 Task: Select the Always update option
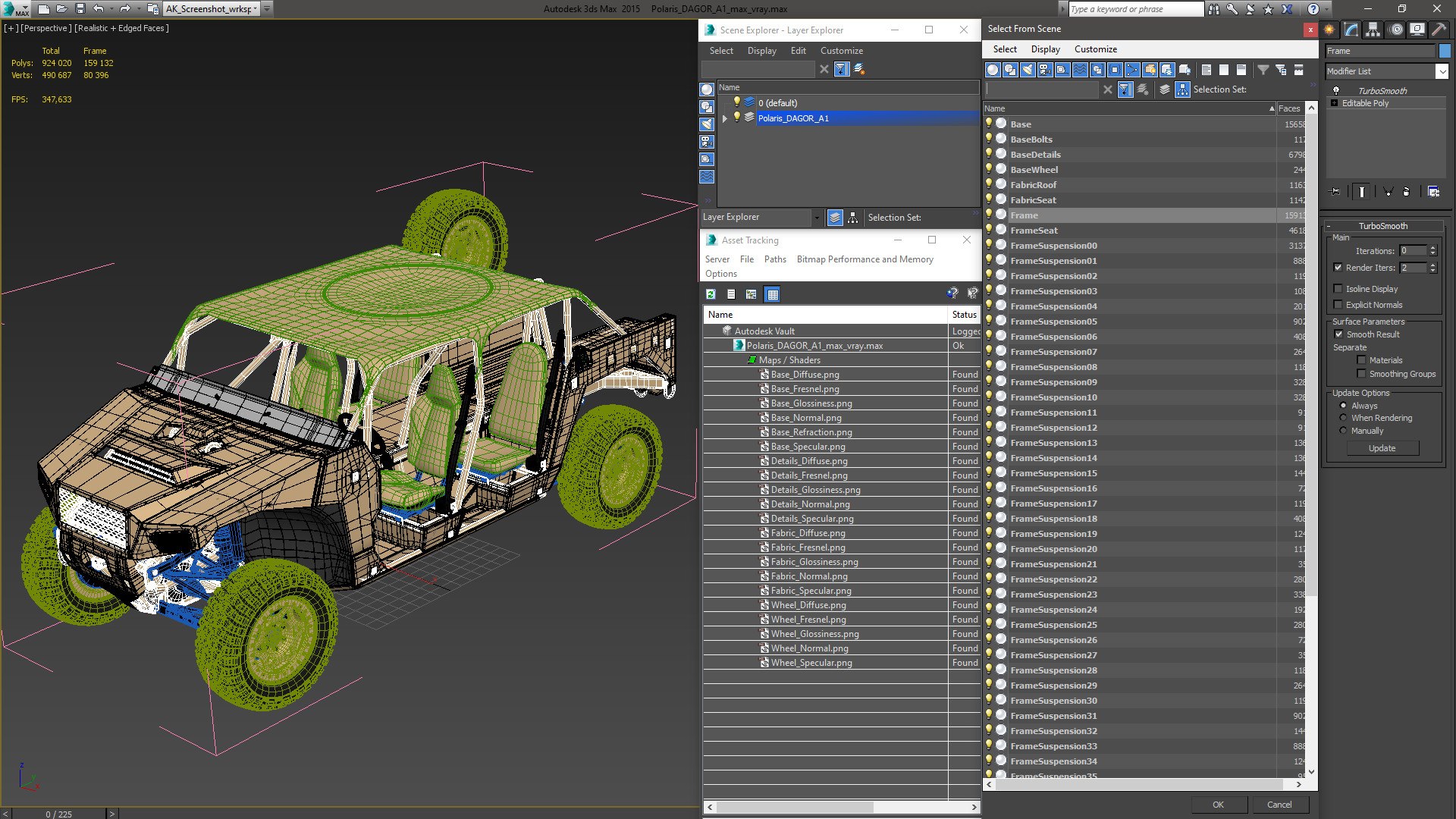(1343, 406)
